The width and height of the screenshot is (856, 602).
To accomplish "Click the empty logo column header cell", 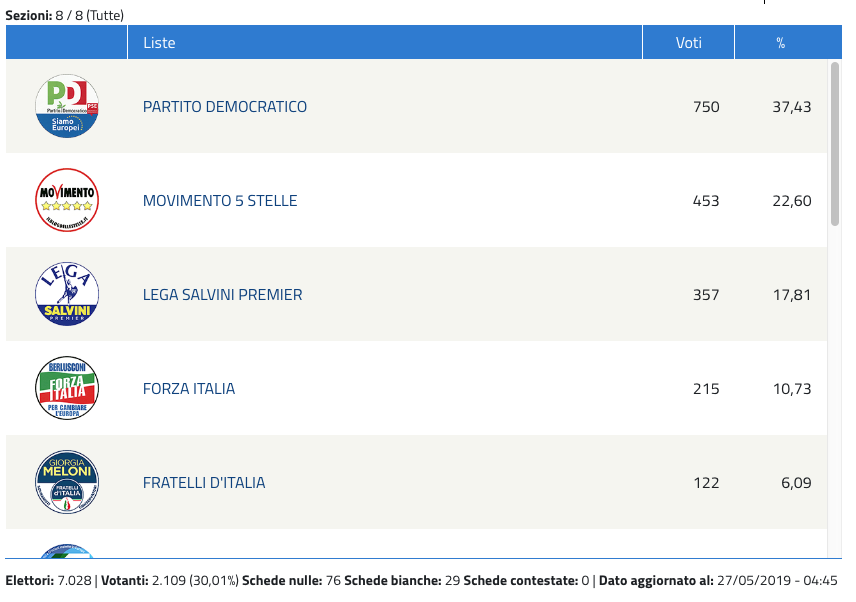I will coord(66,42).
